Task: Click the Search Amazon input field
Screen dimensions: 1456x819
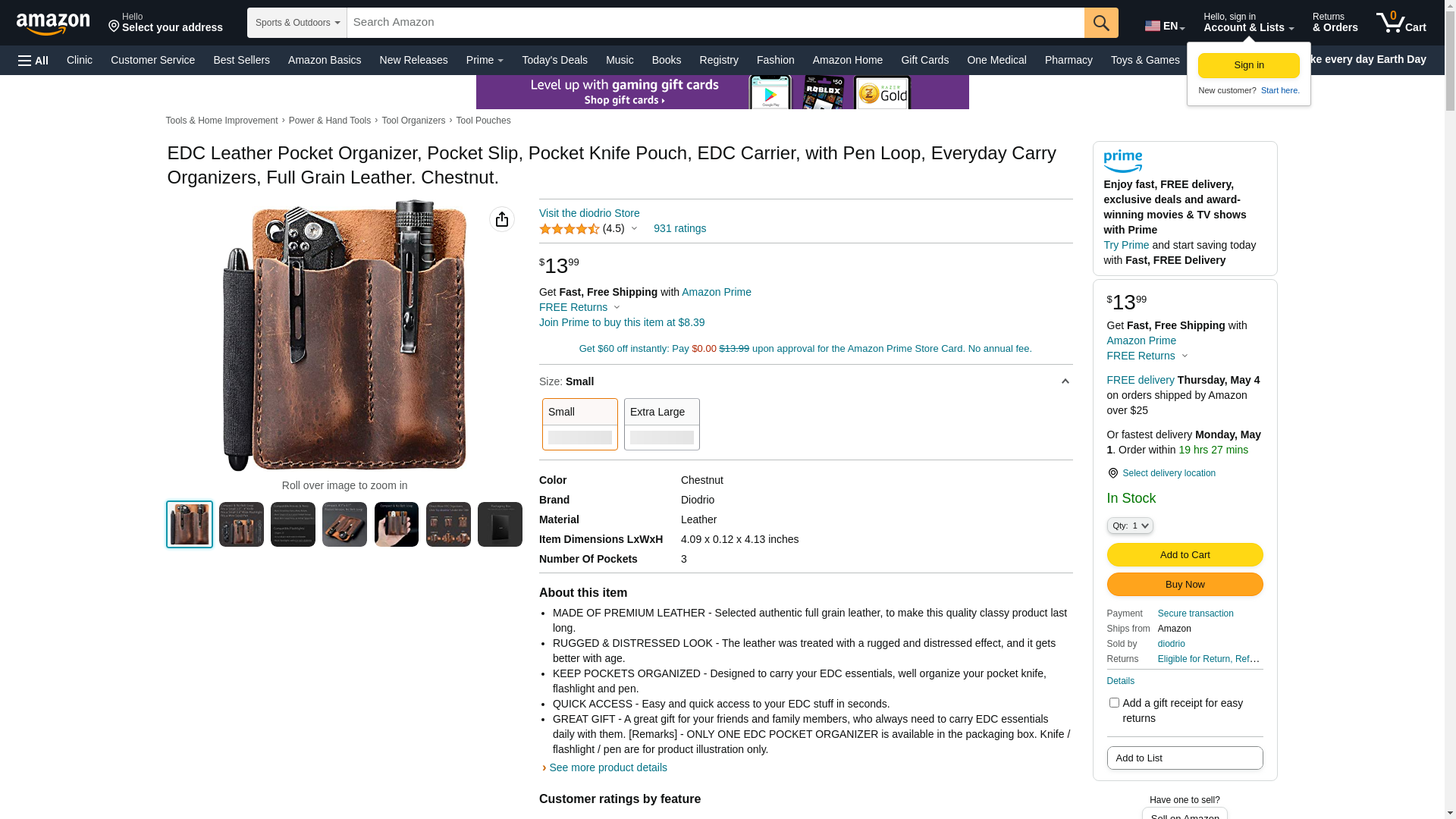Action: (715, 23)
